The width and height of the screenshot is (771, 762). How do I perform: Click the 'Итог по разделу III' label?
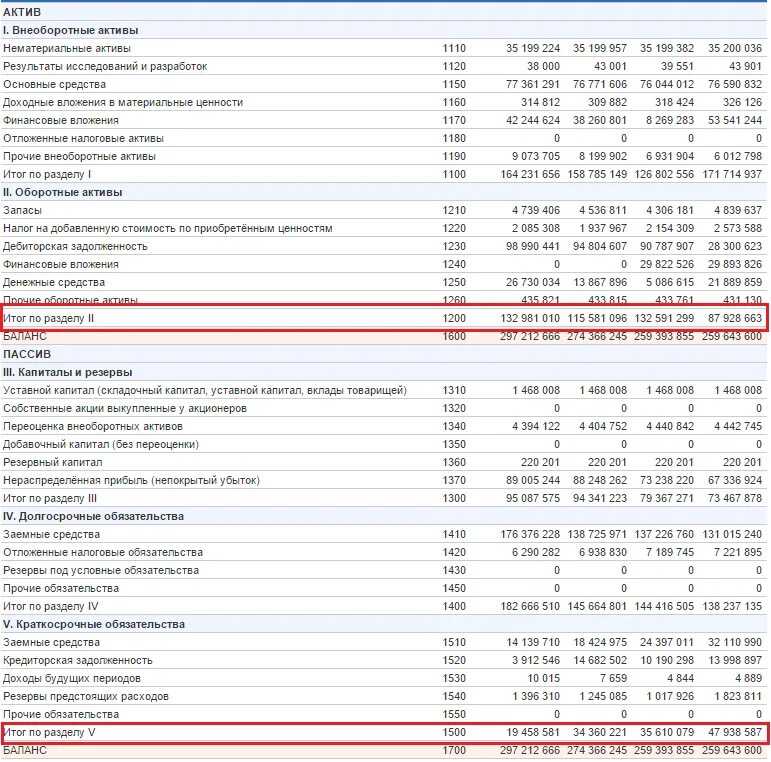(x=50, y=498)
